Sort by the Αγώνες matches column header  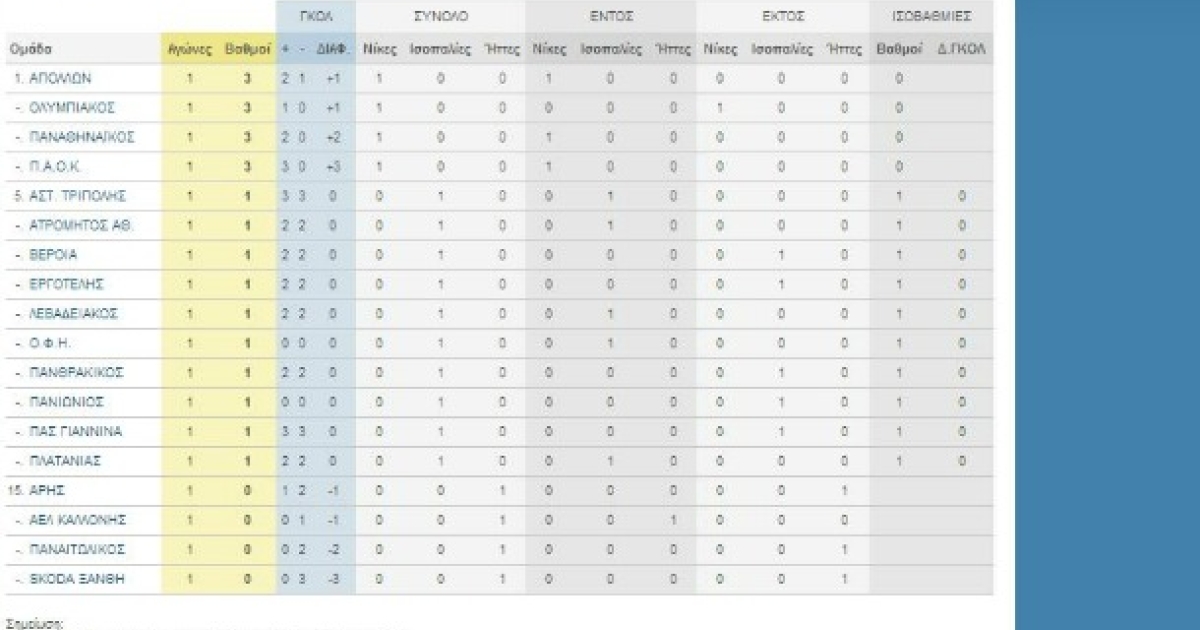pyautogui.click(x=189, y=49)
